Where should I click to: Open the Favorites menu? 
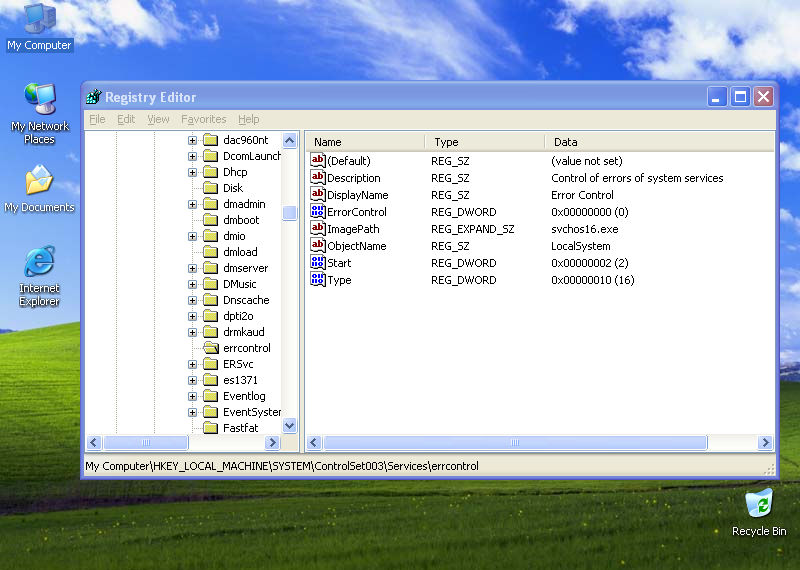coord(203,119)
